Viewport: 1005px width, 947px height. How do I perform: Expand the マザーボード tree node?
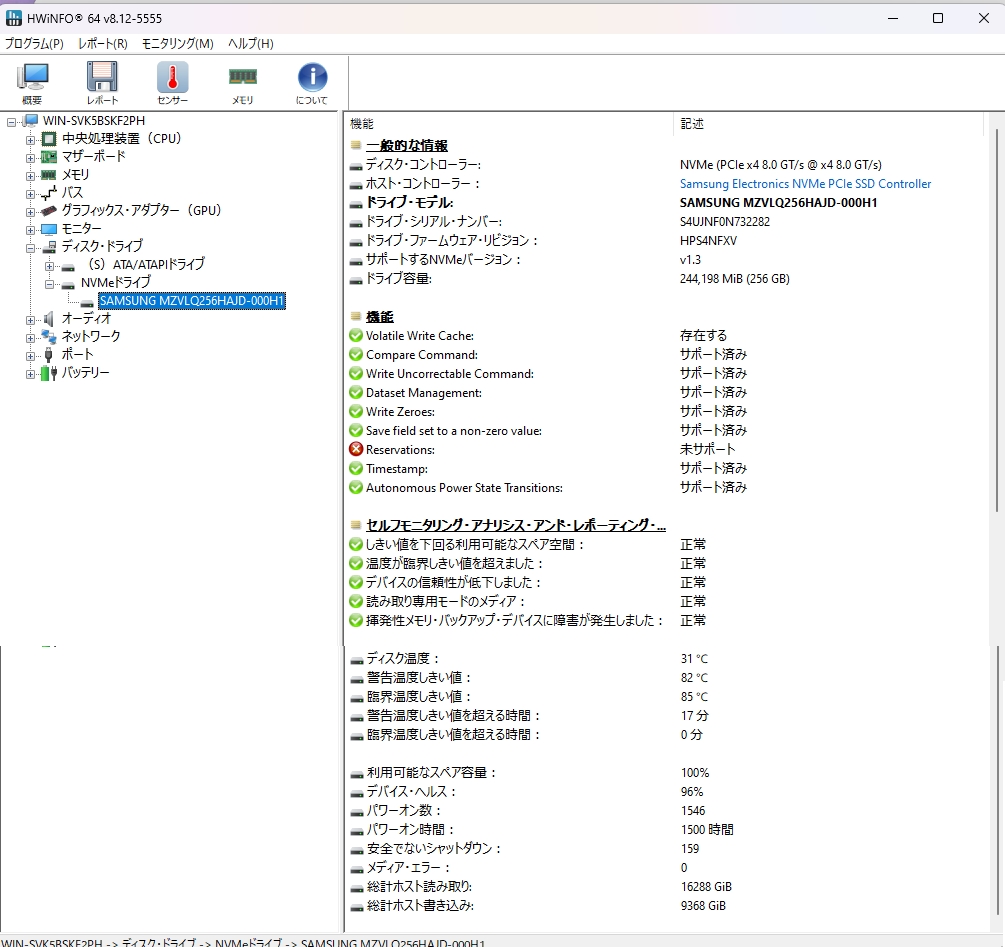[31, 157]
